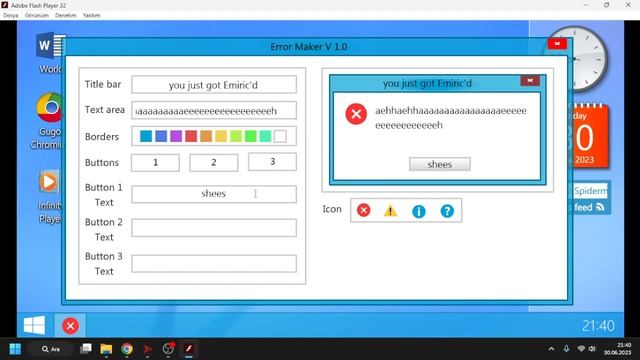Show hidden system tray icons
The height and width of the screenshot is (360, 640).
tap(551, 349)
